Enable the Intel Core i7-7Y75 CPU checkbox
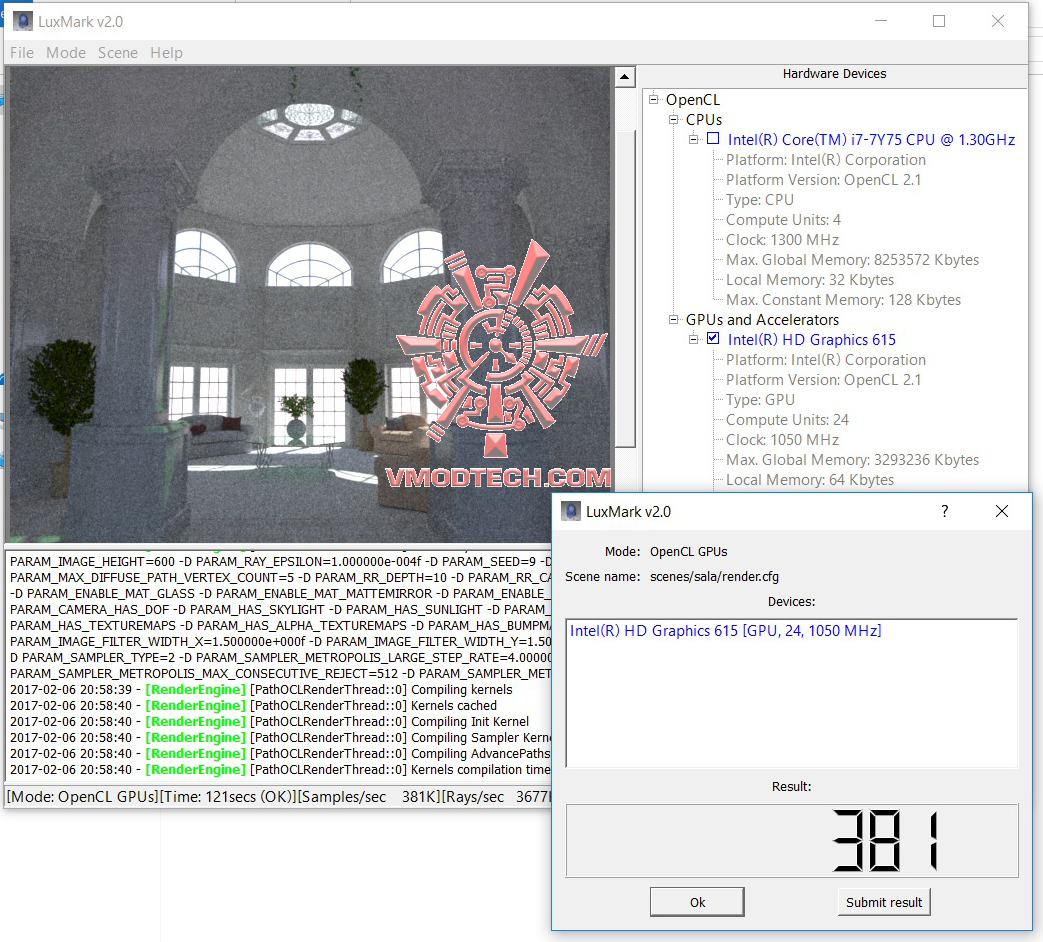 click(713, 138)
